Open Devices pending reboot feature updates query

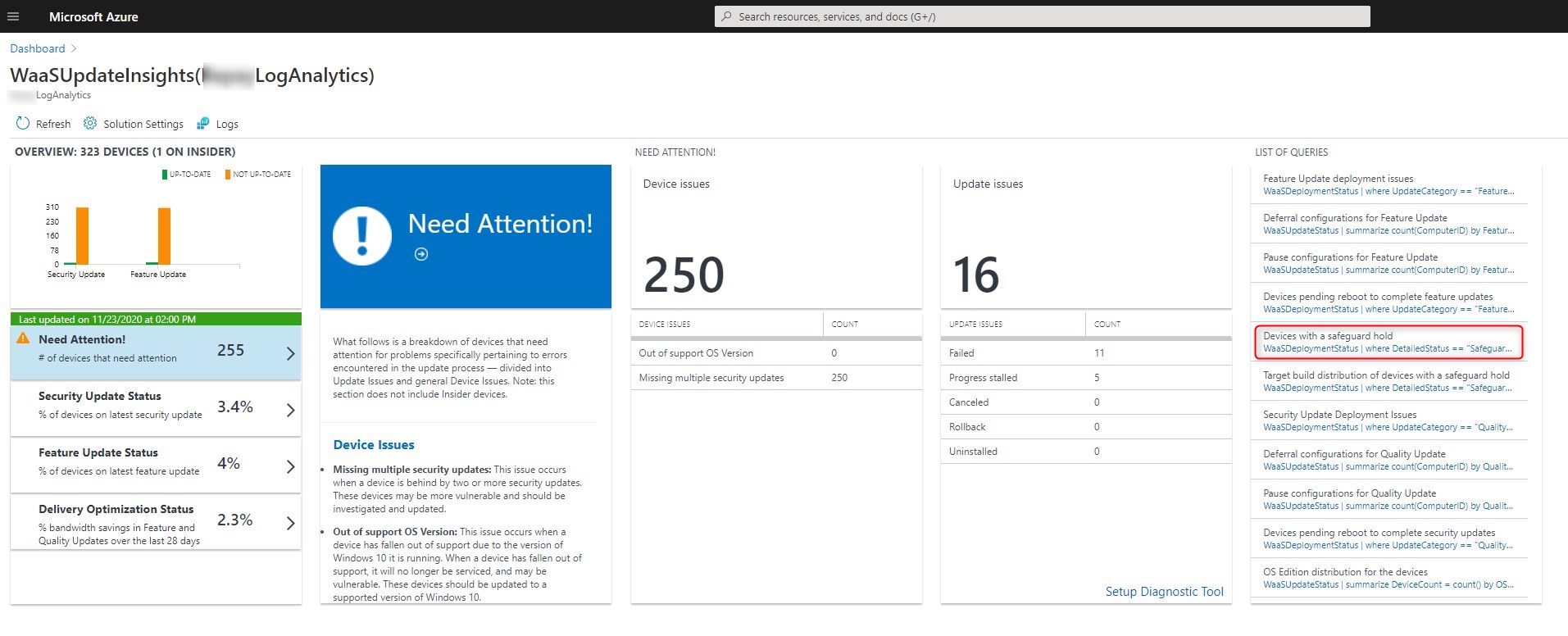click(1388, 302)
